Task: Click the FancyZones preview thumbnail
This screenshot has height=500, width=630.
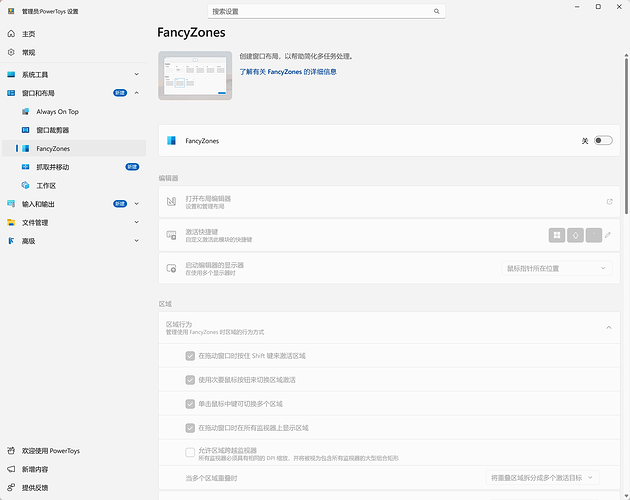Action: [x=195, y=75]
